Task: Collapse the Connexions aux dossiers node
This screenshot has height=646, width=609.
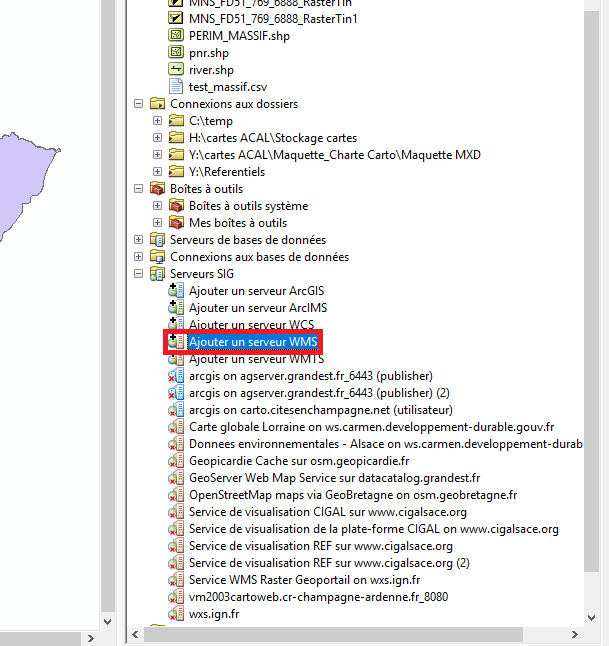Action: 138,103
